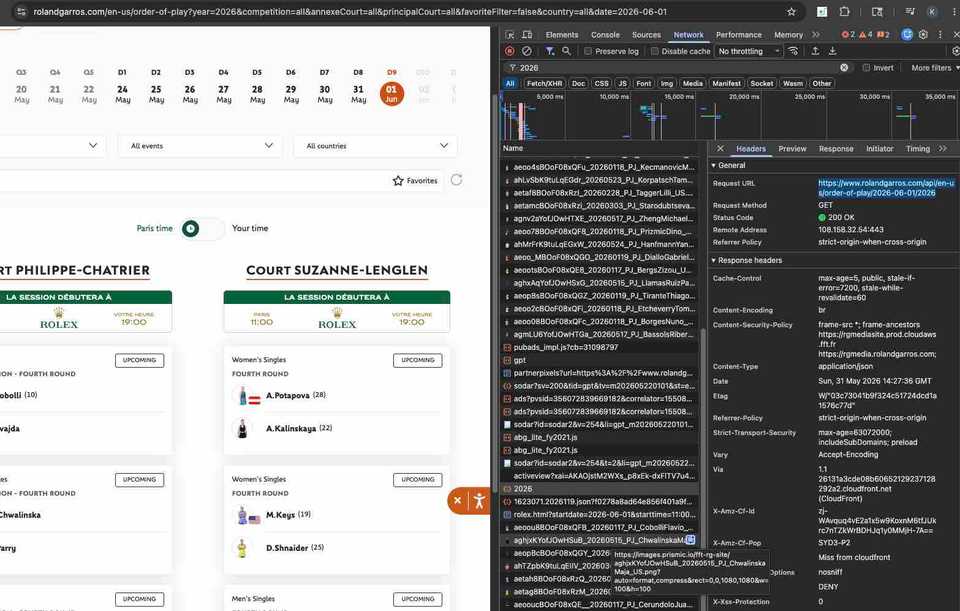This screenshot has width=960, height=611.
Task: Enable Preserve log checkbox
Action: (x=588, y=51)
